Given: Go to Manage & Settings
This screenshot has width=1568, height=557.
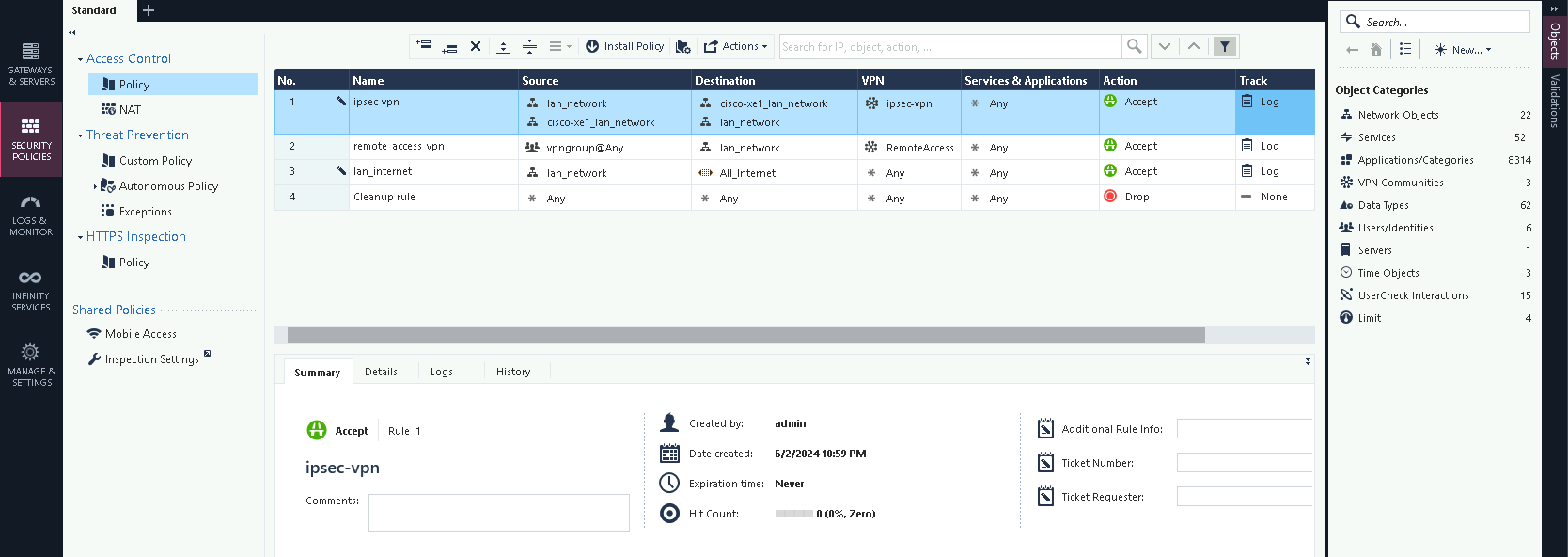Looking at the screenshot, I should point(31,365).
